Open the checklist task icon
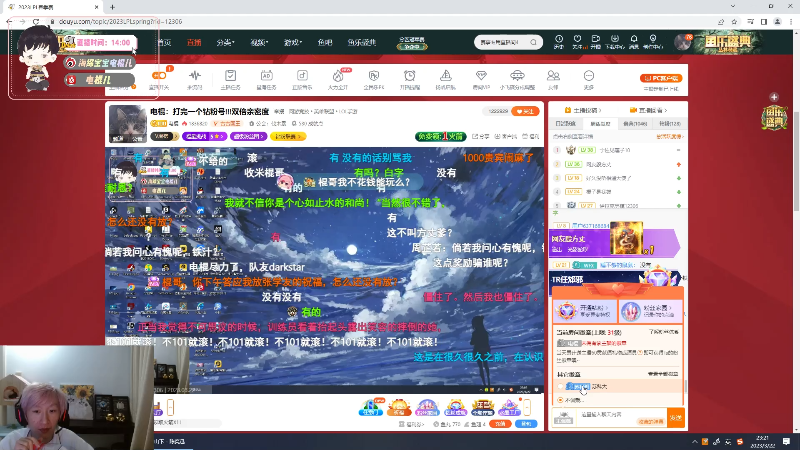The height and width of the screenshot is (450, 800). (231, 76)
